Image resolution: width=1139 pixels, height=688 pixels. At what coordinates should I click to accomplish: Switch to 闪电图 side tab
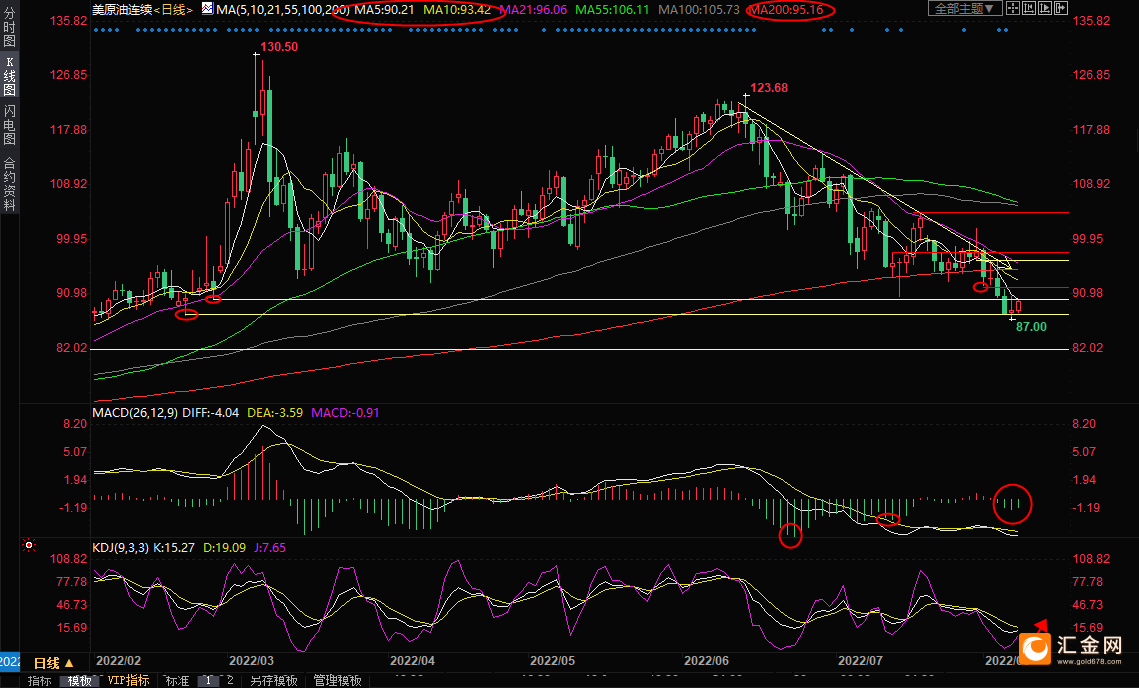(x=9, y=124)
